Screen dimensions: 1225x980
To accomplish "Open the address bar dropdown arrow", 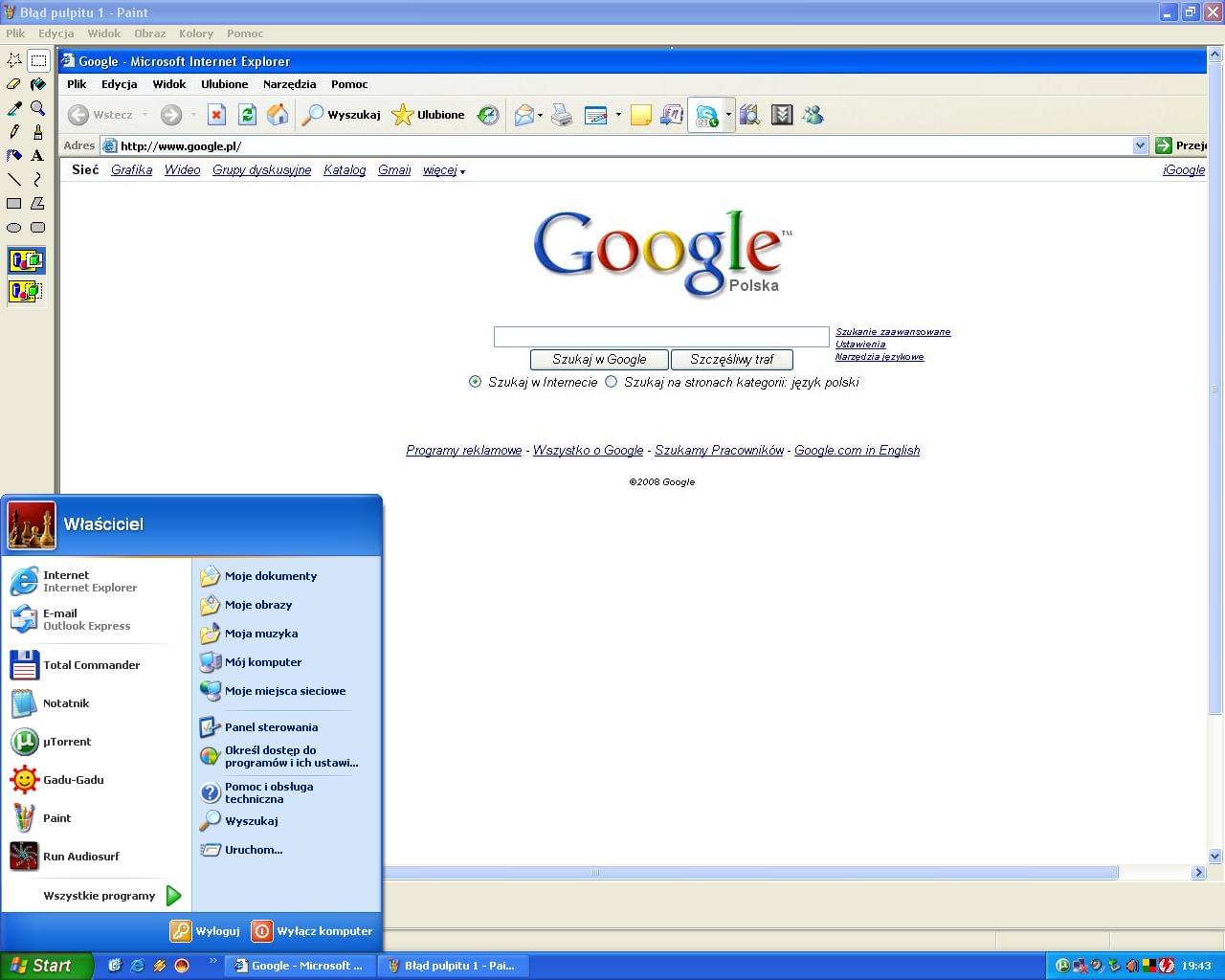I will (x=1140, y=145).
